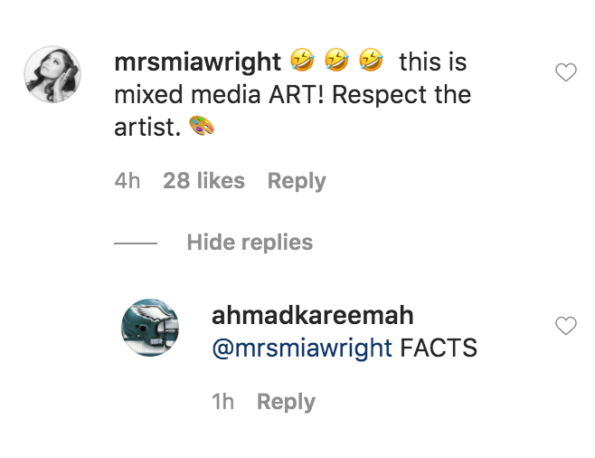View who gave the 28 likes
595x458 pixels.
tap(204, 180)
